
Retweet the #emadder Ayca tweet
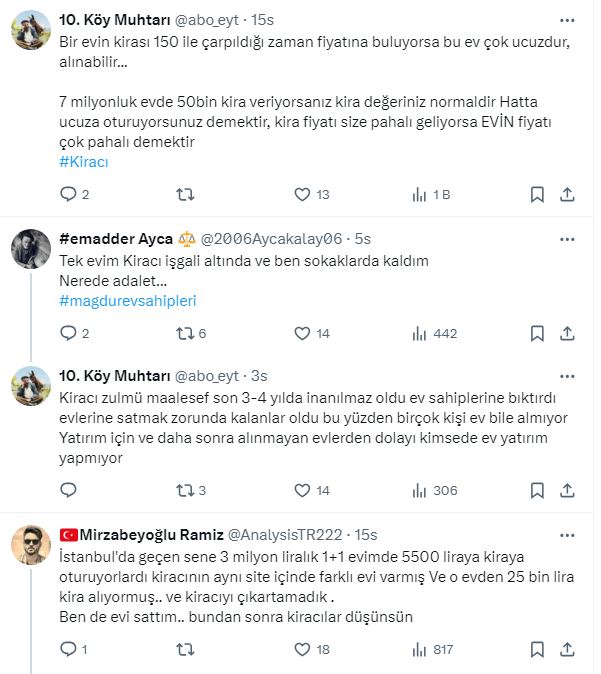click(186, 334)
